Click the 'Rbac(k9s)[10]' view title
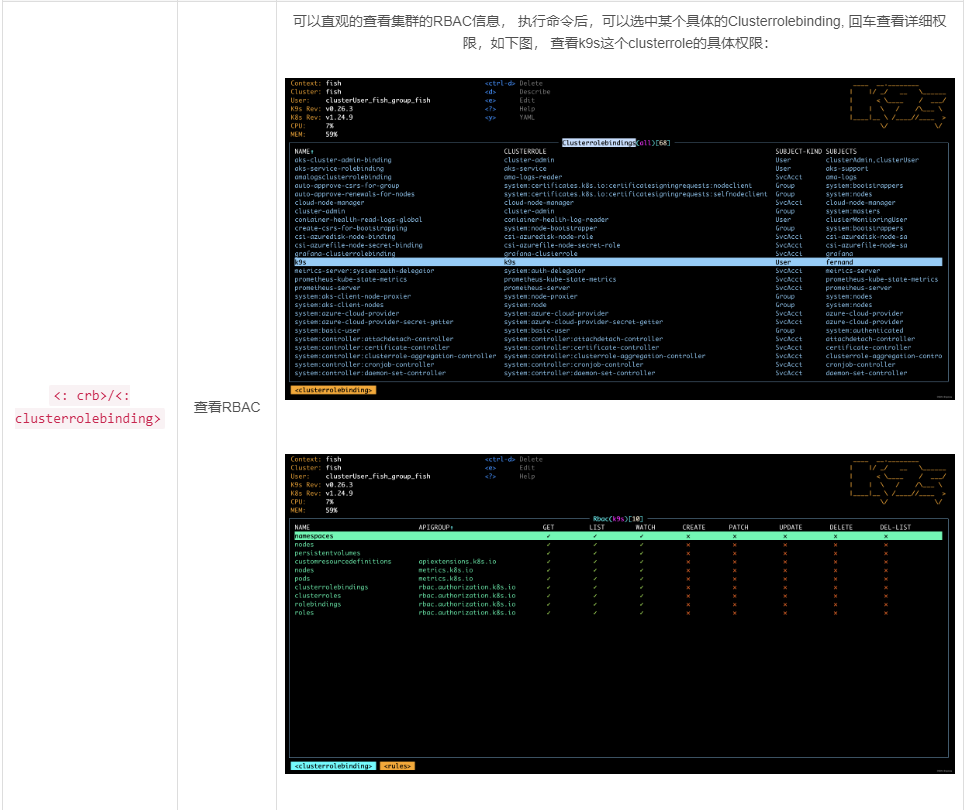Viewport: 967px width, 810px height. pyautogui.click(x=618, y=519)
